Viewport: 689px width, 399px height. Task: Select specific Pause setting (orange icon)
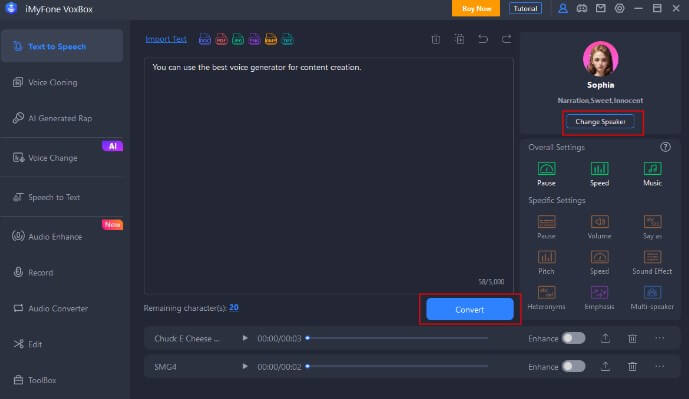[547, 227]
